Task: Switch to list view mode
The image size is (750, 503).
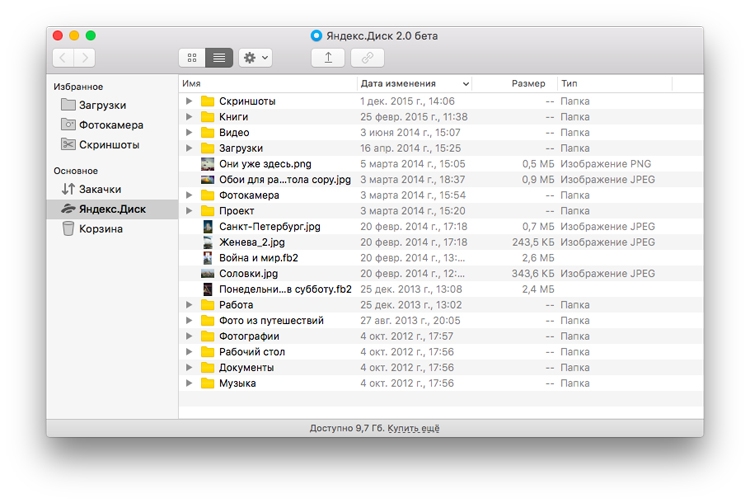Action: coord(219,58)
